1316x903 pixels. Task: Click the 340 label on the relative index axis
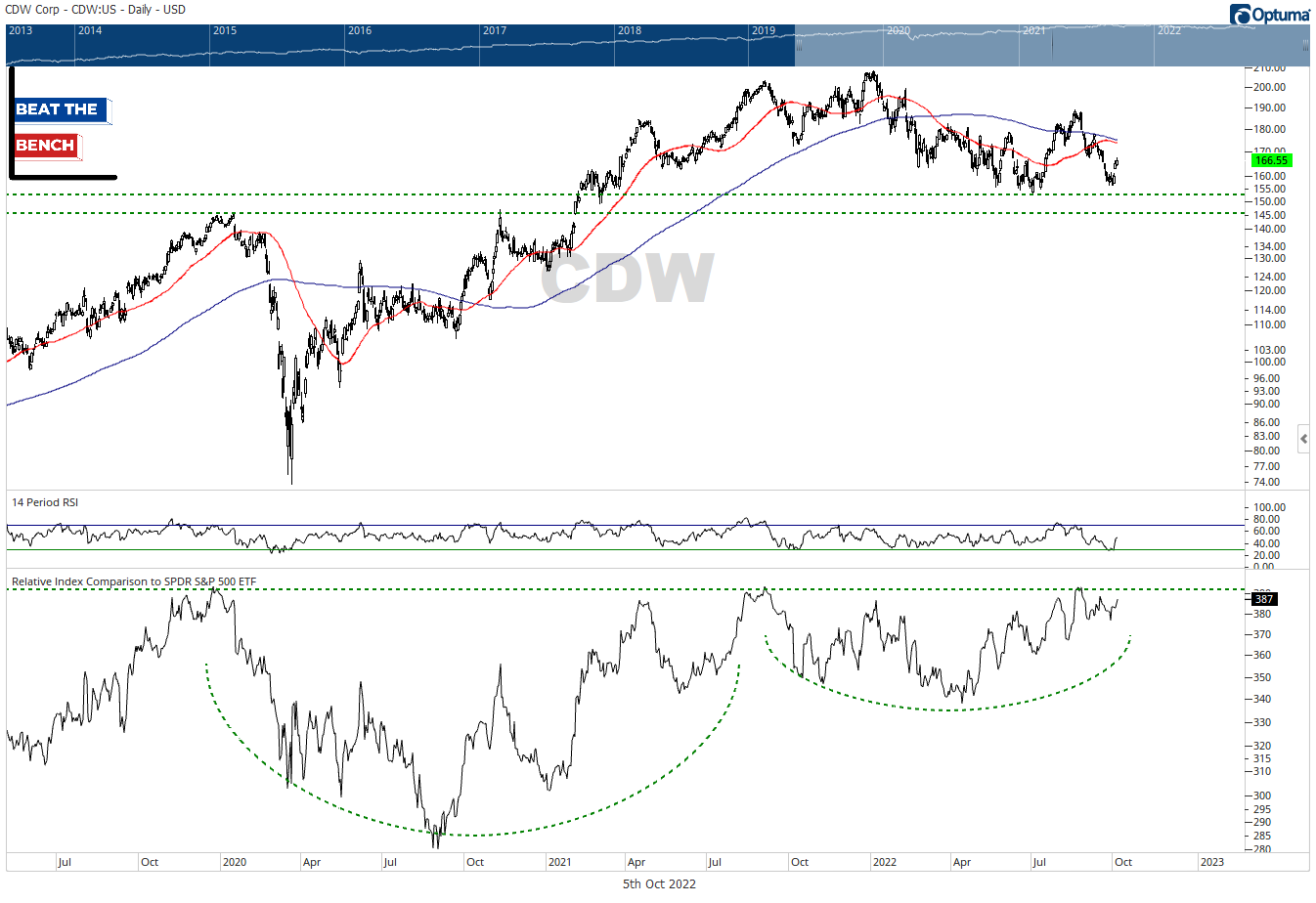point(1262,699)
